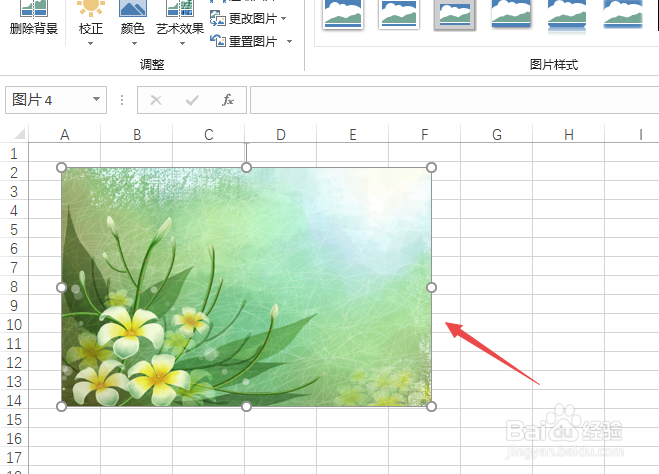Image resolution: width=659 pixels, height=474 pixels.
Task: Click inside the formula bar input
Action: 454,100
